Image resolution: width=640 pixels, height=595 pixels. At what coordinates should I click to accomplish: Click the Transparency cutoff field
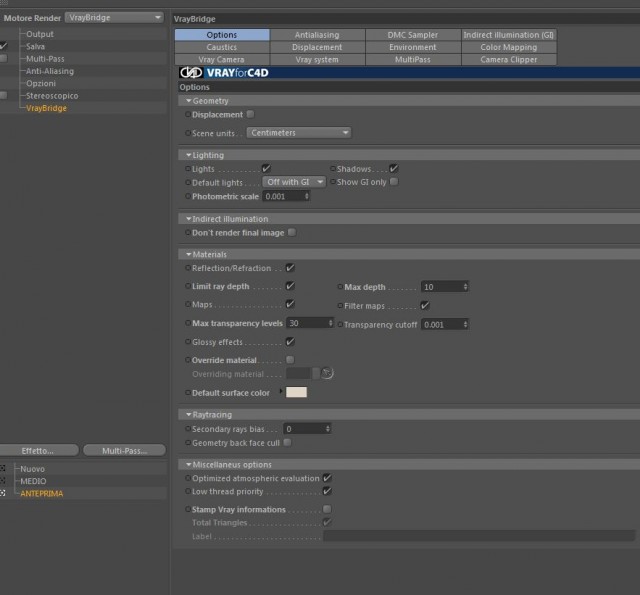click(x=444, y=324)
